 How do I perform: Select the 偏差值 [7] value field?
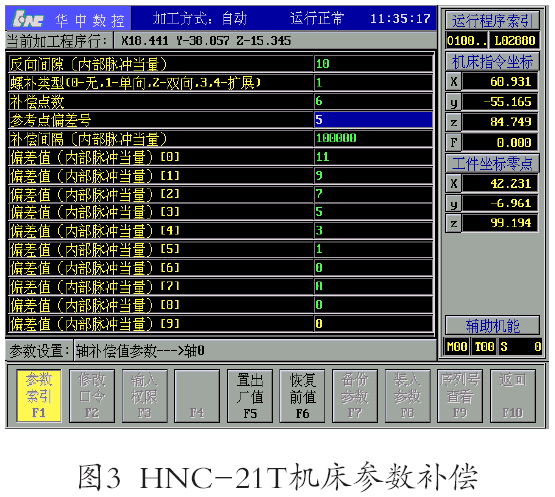(x=373, y=287)
